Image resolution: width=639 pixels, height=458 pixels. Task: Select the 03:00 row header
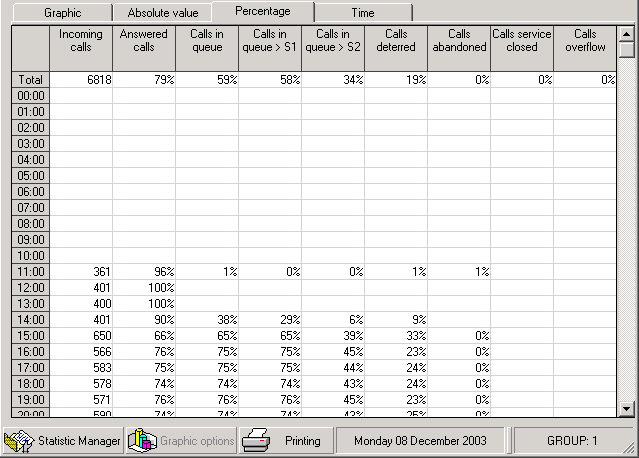click(31, 143)
